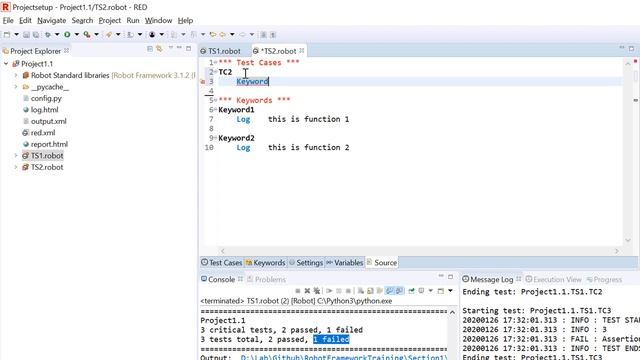Image resolution: width=640 pixels, height=360 pixels.
Task: Click the error marker on line 3
Action: tap(203, 82)
